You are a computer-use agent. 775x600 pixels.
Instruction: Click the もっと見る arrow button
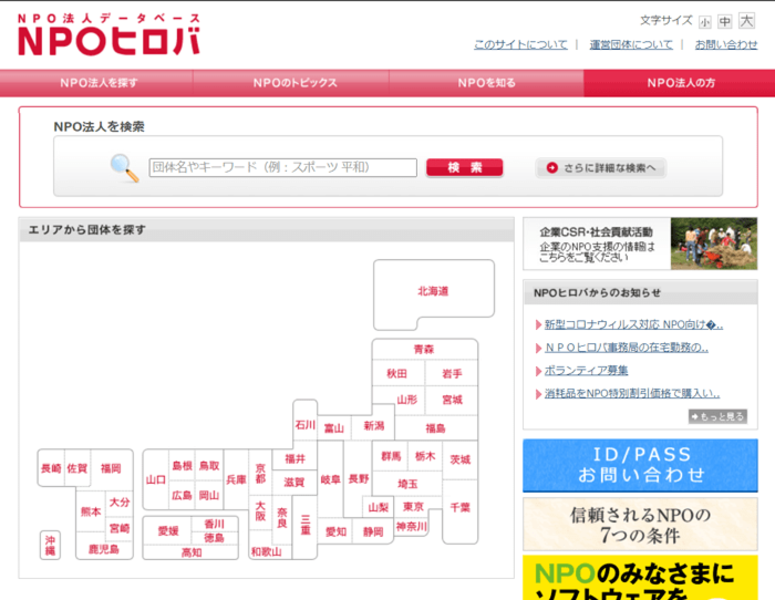[x=717, y=416]
